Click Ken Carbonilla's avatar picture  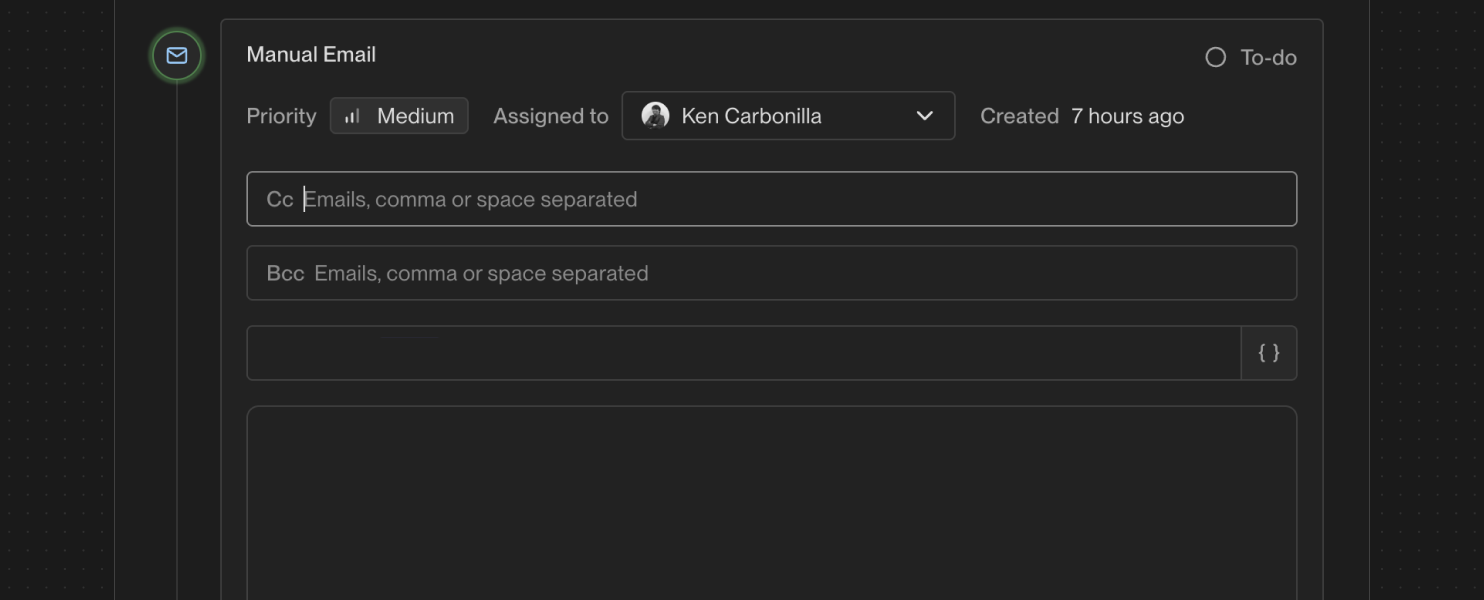pyautogui.click(x=655, y=116)
